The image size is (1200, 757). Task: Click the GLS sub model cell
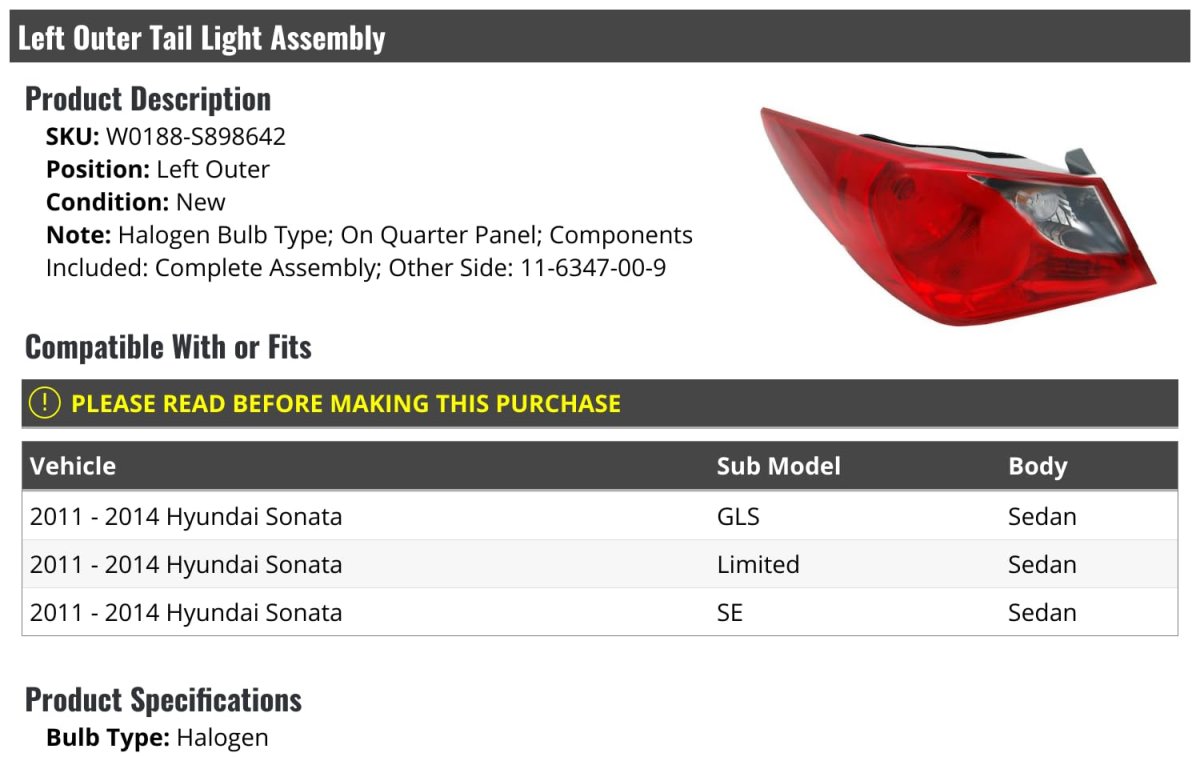[738, 517]
